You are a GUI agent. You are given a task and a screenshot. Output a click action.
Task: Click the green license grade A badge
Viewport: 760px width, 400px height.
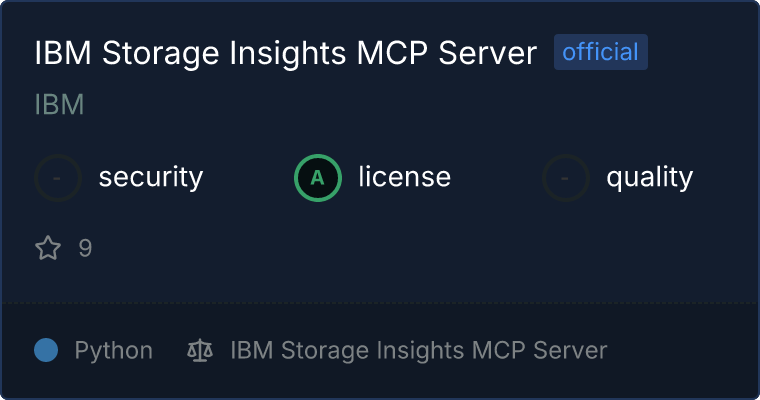[318, 178]
